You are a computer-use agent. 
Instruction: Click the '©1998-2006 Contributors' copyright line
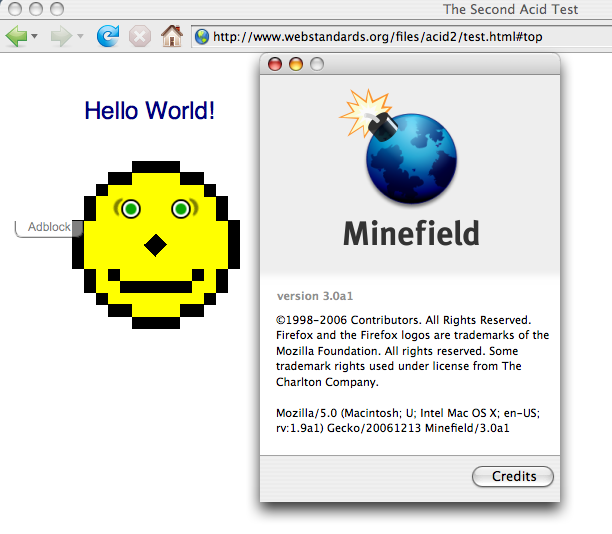pyautogui.click(x=404, y=320)
